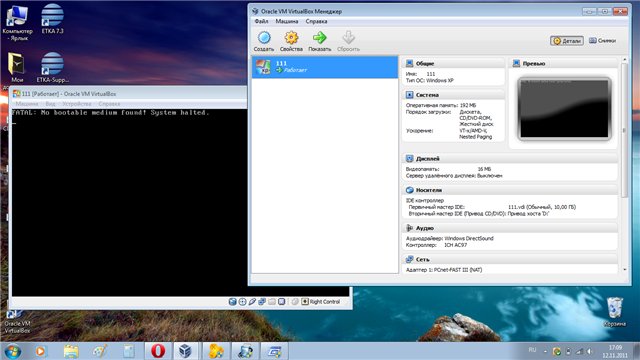Click optical disc icon in VM status bar
The height and width of the screenshot is (360, 640).
[242, 302]
